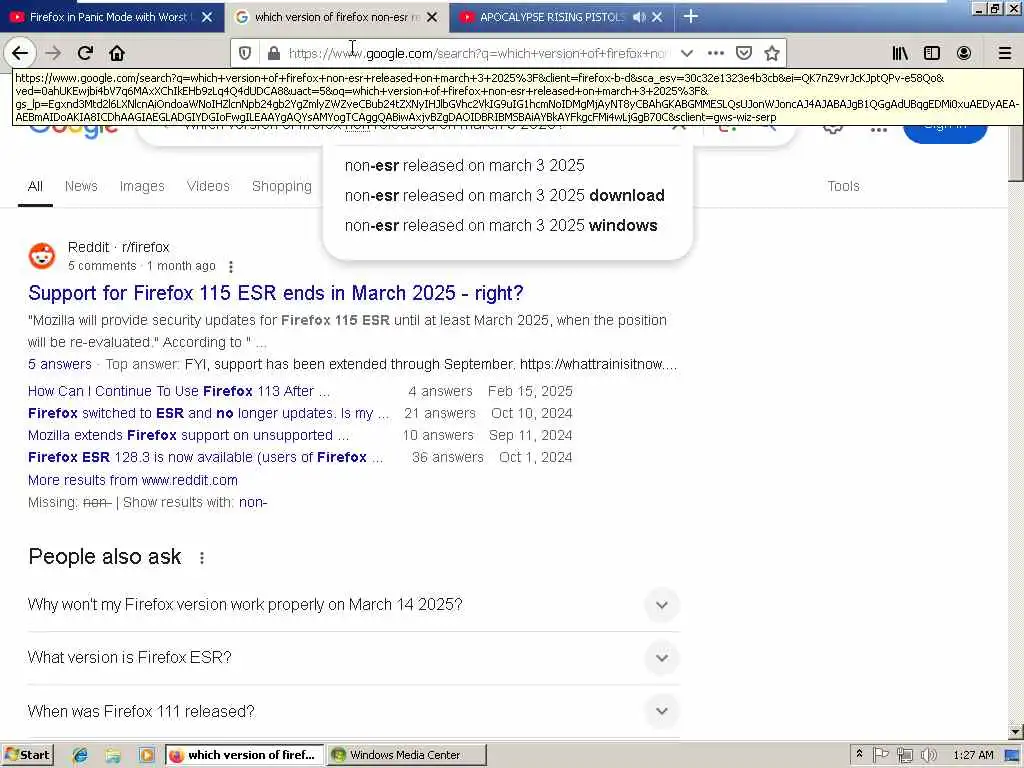This screenshot has height=768, width=1024.
Task: Click the Reddit favicon on first result
Action: click(x=42, y=256)
